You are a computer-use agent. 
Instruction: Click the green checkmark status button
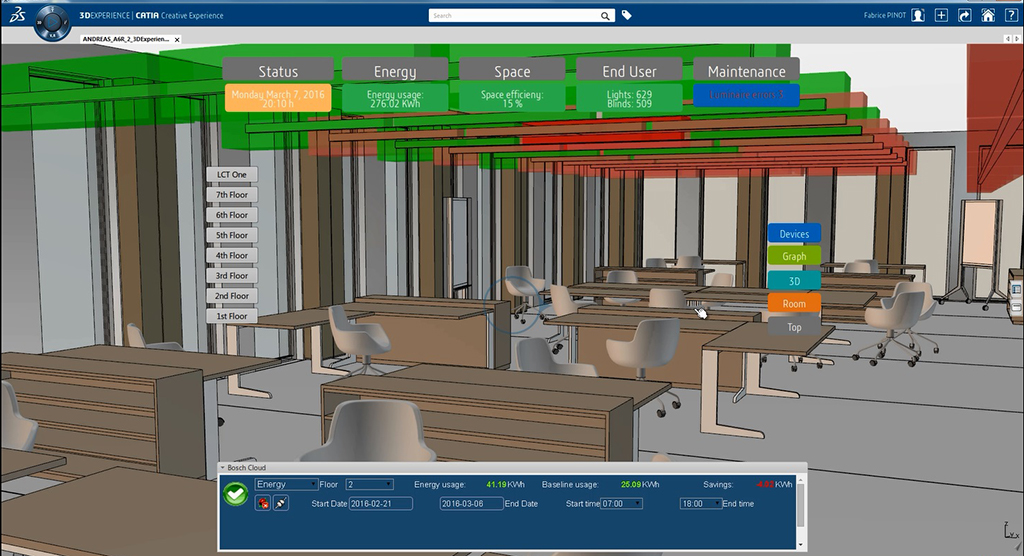click(x=236, y=495)
